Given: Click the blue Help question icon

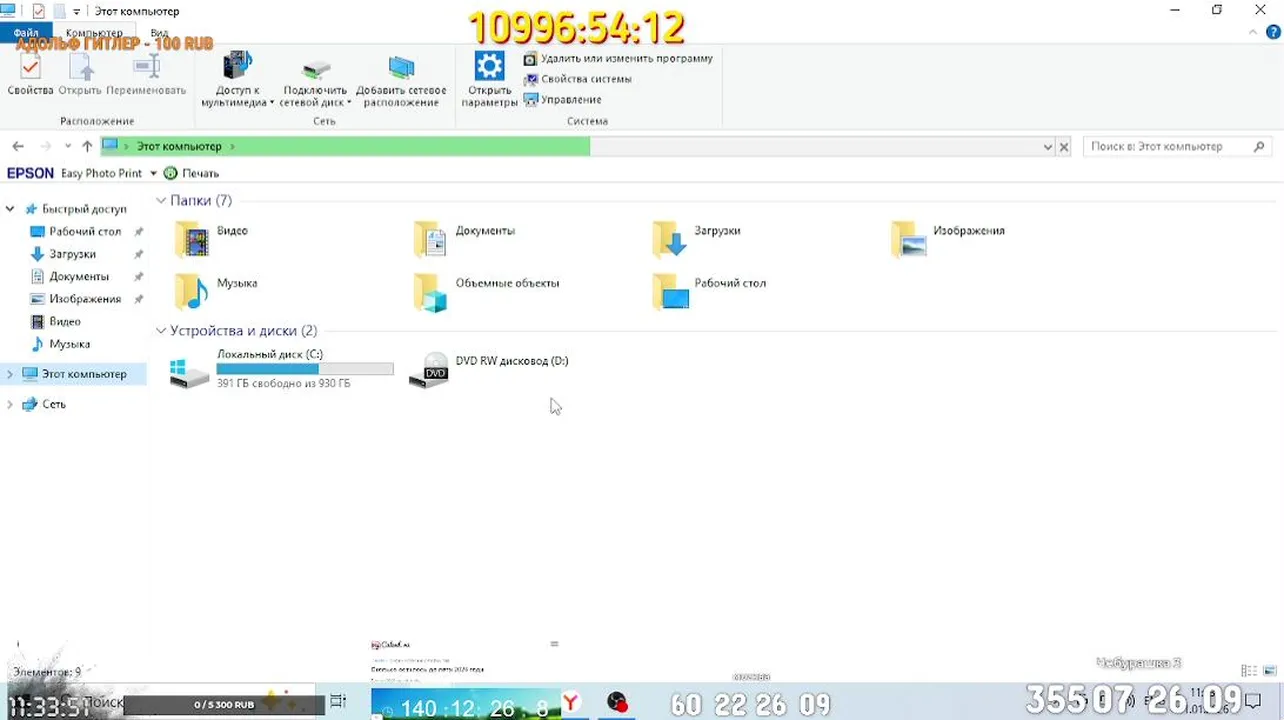Looking at the screenshot, I should click(x=1273, y=33).
